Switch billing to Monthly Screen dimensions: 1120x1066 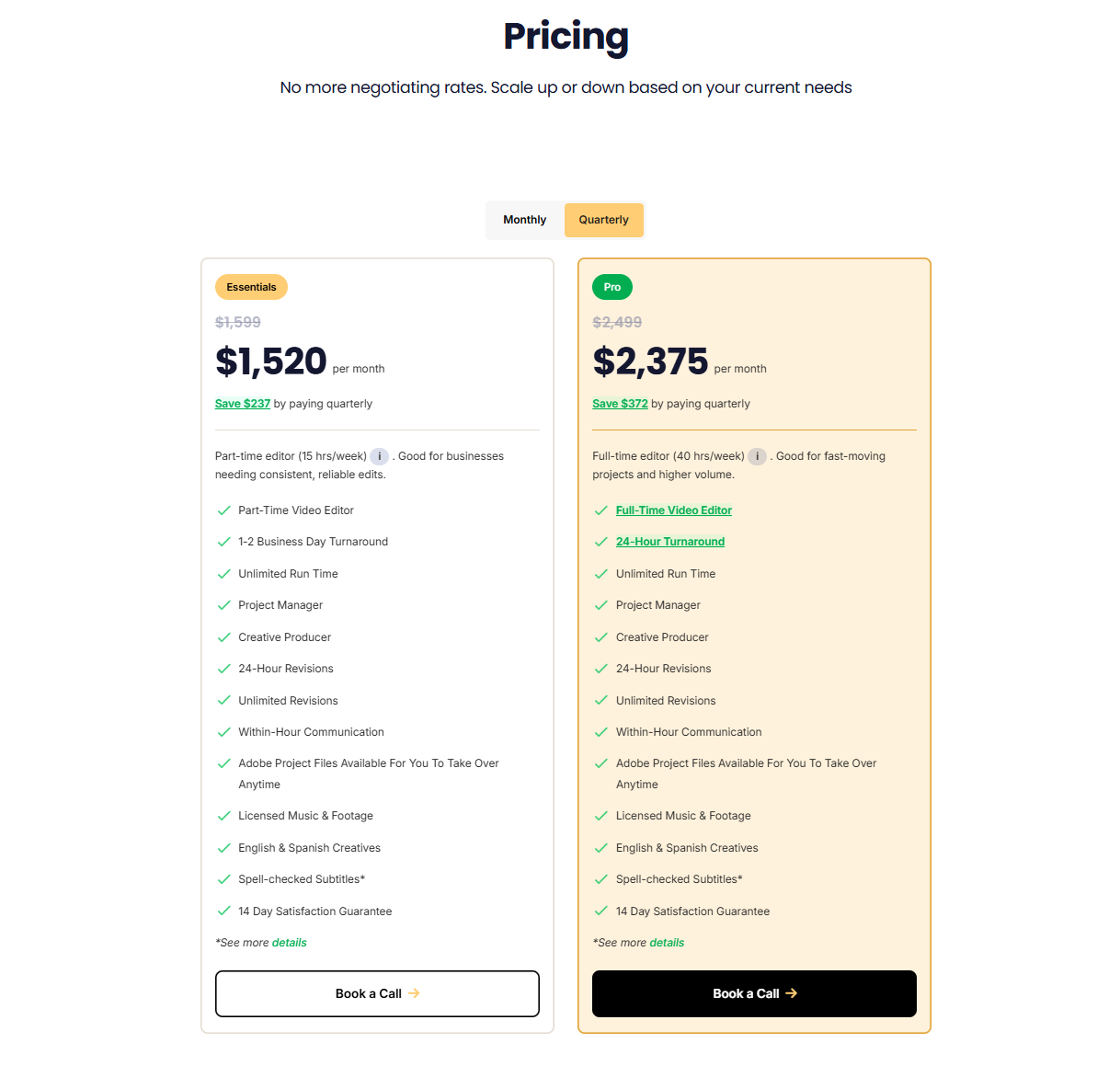click(x=524, y=220)
